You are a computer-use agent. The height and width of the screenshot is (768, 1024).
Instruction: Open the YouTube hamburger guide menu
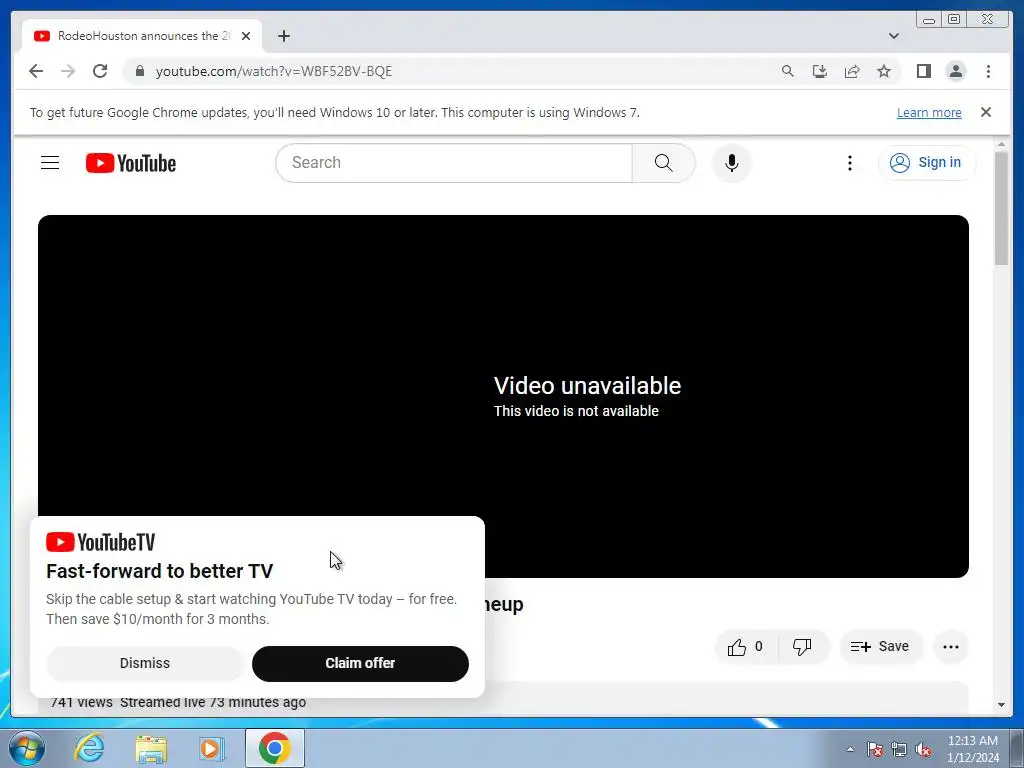[50, 163]
